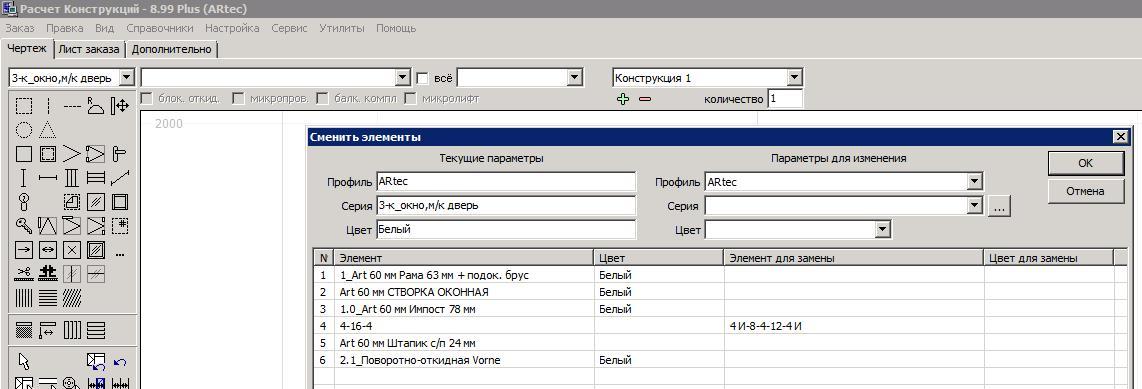Pick the double-arrow sliding sash icon
This screenshot has width=1142, height=389.
coord(47,250)
